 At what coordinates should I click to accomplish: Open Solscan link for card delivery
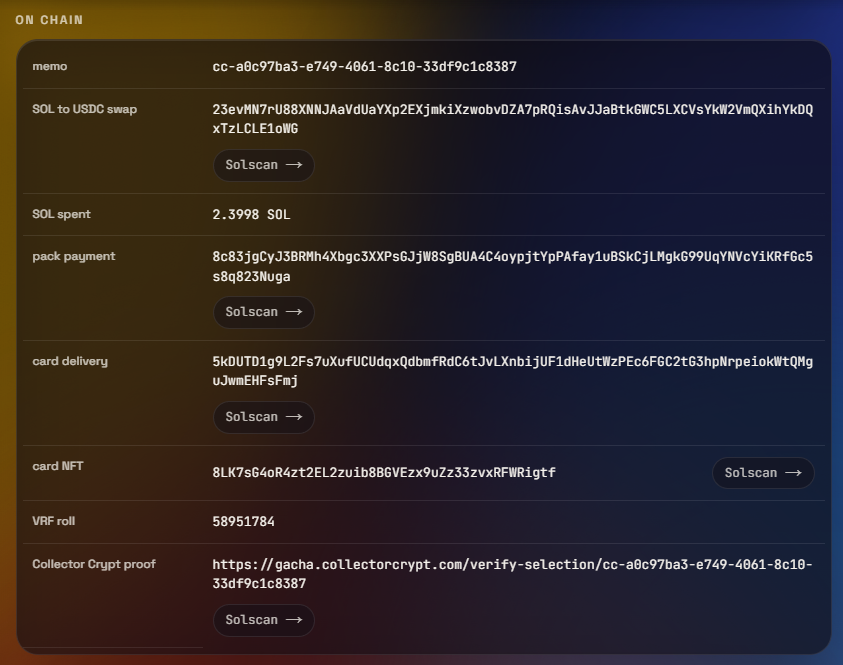tap(263, 417)
